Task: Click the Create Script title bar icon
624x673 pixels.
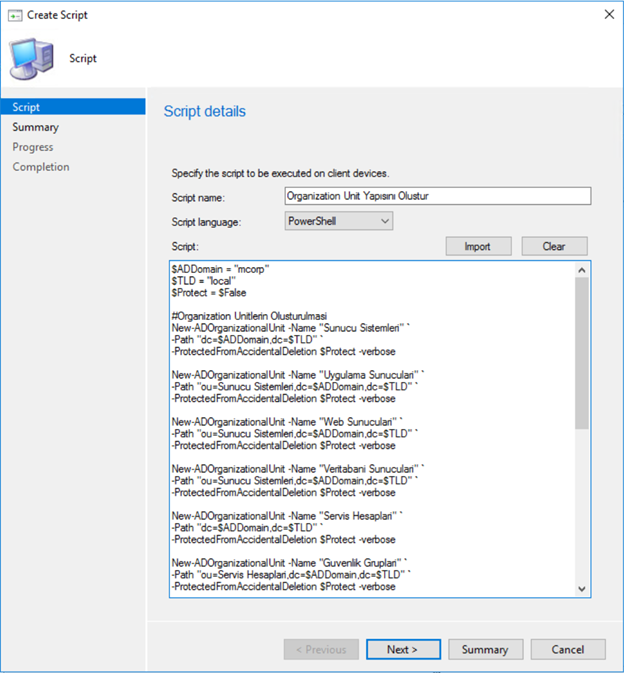Action: tap(15, 15)
